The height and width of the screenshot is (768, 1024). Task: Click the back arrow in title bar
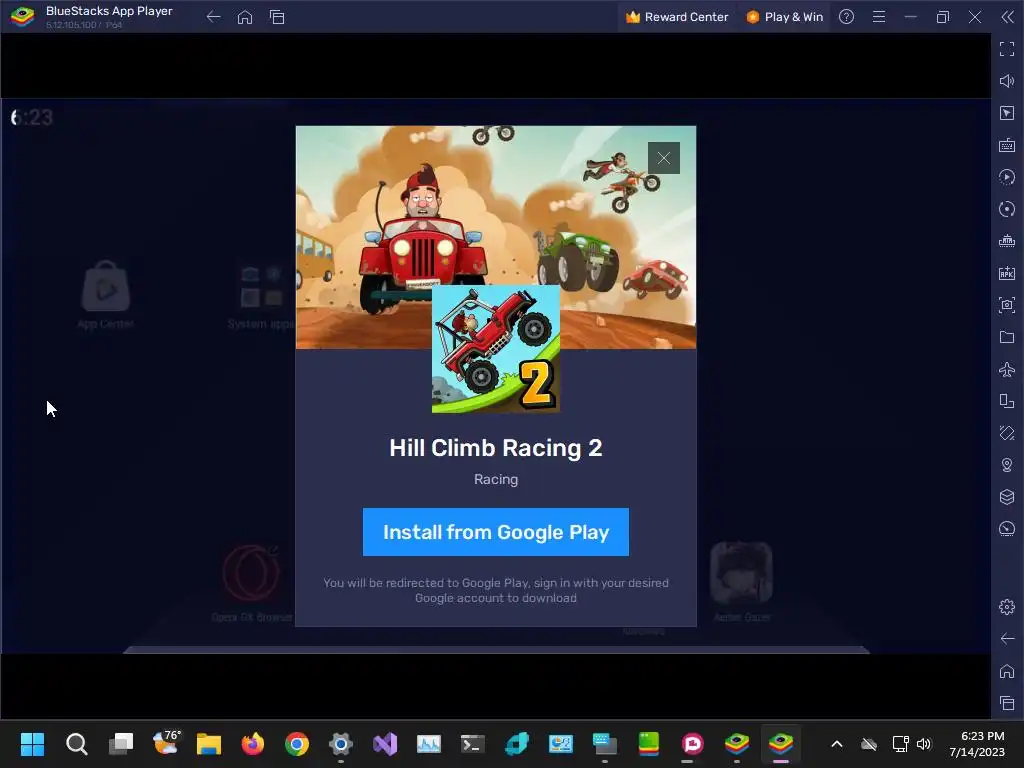213,17
